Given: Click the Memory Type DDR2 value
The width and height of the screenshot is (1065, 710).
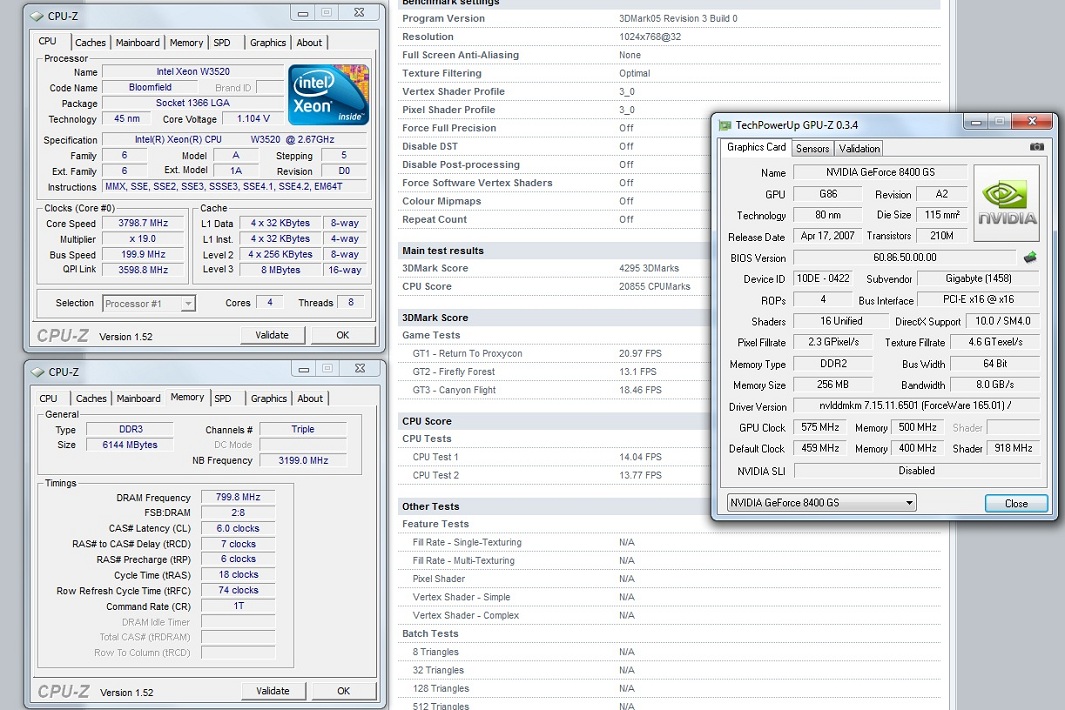Looking at the screenshot, I should coord(833,363).
